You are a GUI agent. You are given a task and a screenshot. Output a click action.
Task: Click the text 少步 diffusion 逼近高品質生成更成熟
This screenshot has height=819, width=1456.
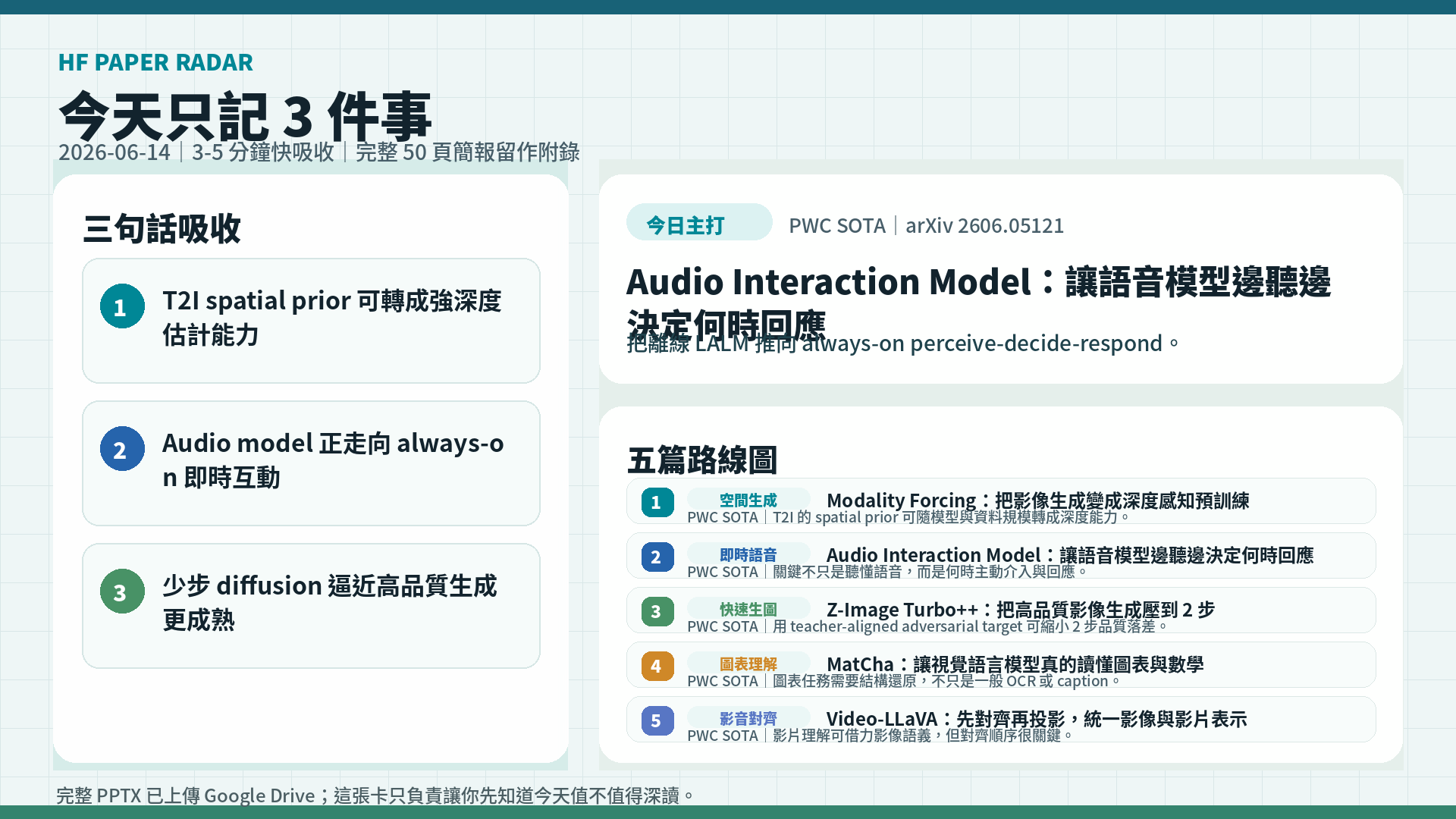tap(330, 603)
